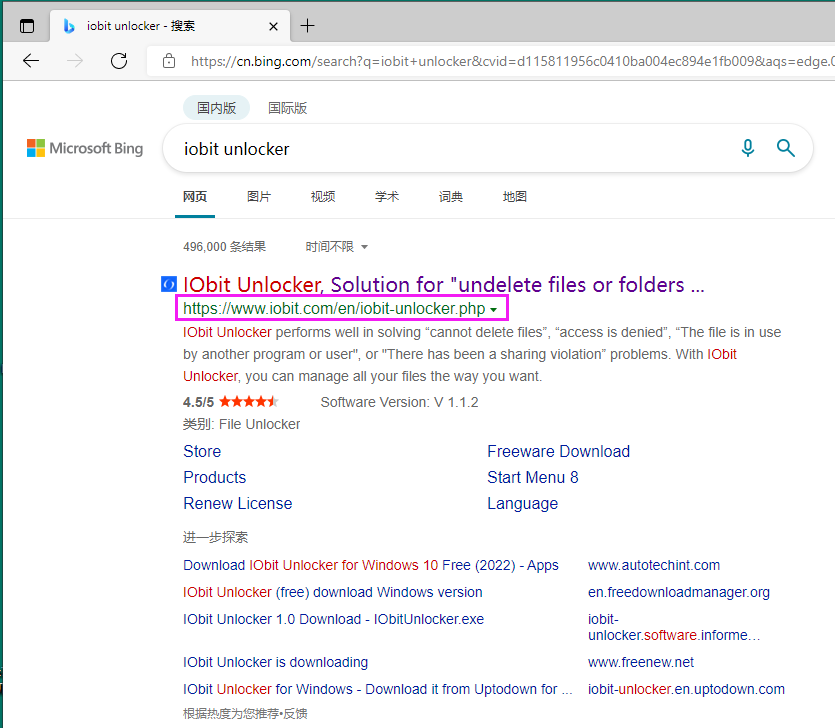Click the tab actions menu icon
Image resolution: width=835 pixels, height=728 pixels.
coord(27,26)
